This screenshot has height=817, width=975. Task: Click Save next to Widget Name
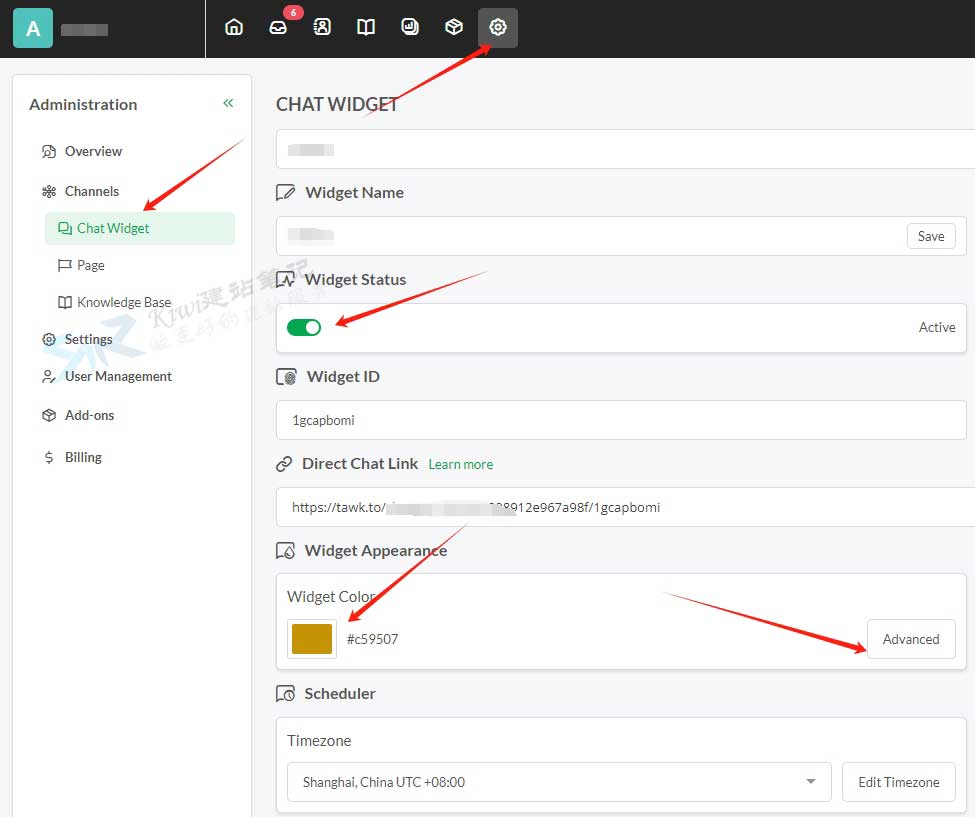tap(930, 236)
